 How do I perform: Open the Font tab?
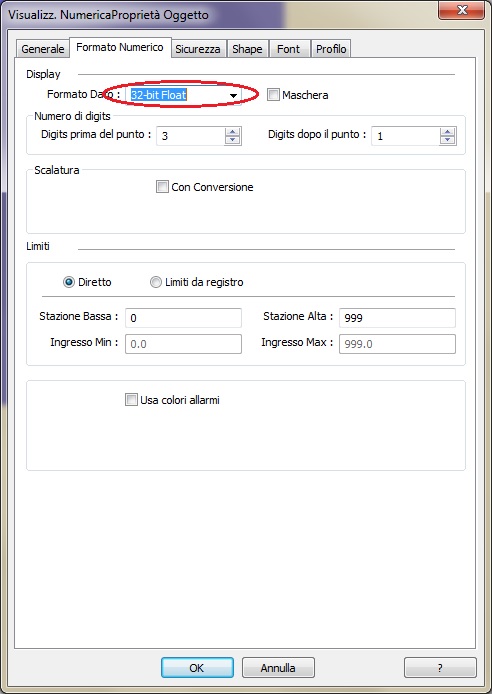[288, 49]
